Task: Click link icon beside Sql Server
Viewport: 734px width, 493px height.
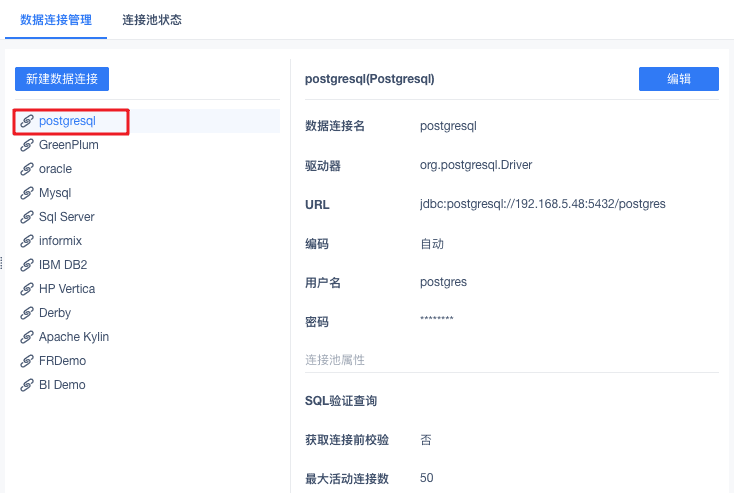Action: pyautogui.click(x=27, y=217)
